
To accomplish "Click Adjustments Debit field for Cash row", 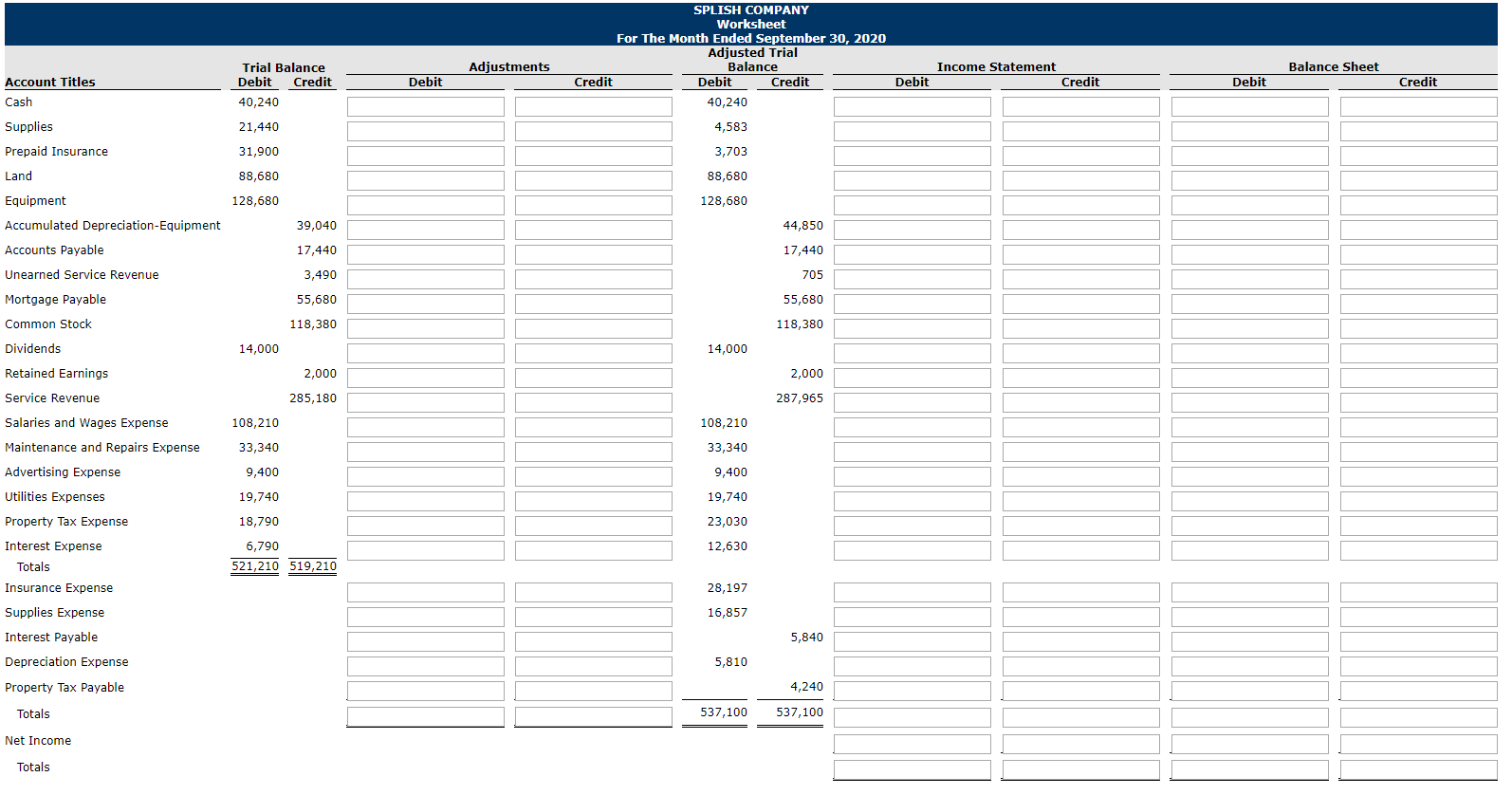I will tap(426, 106).
